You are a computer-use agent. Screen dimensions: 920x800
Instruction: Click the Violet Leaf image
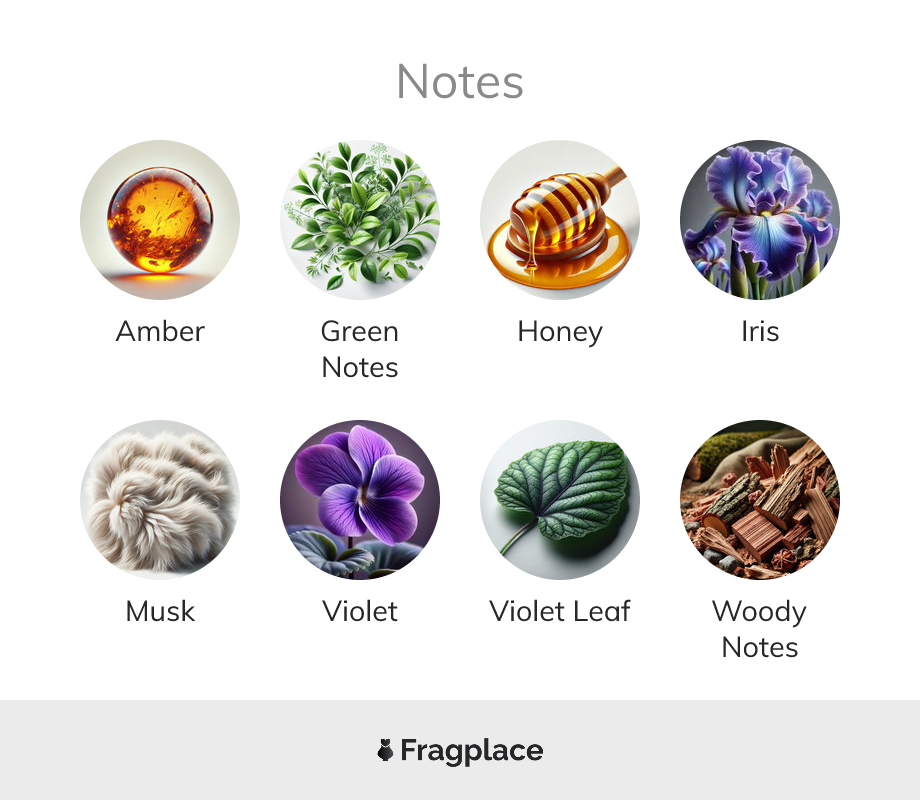(560, 499)
